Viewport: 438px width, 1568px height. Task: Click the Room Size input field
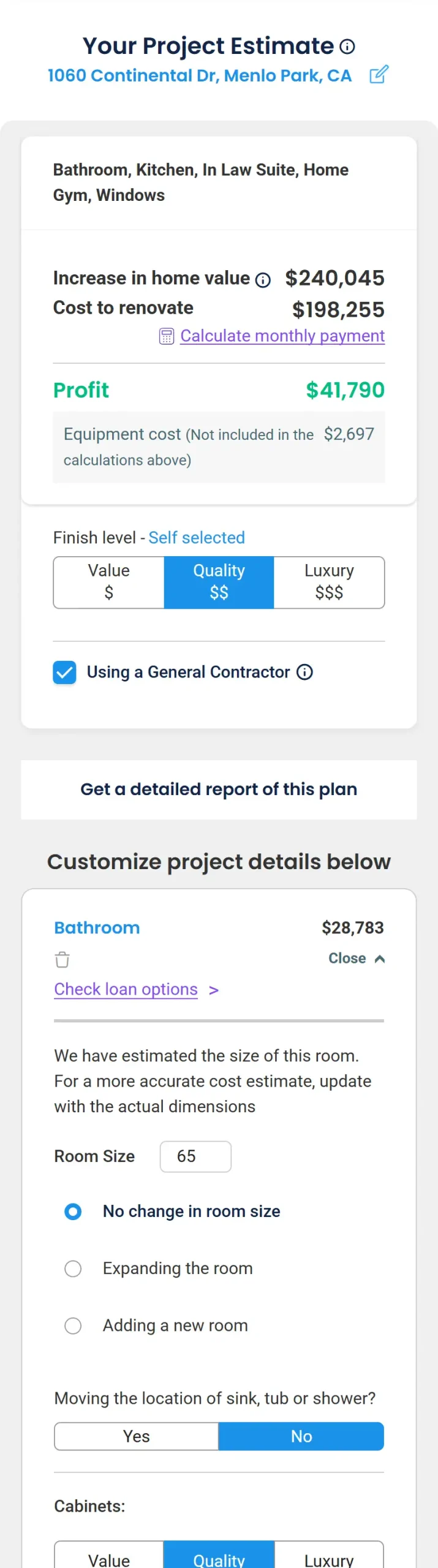tap(195, 1156)
